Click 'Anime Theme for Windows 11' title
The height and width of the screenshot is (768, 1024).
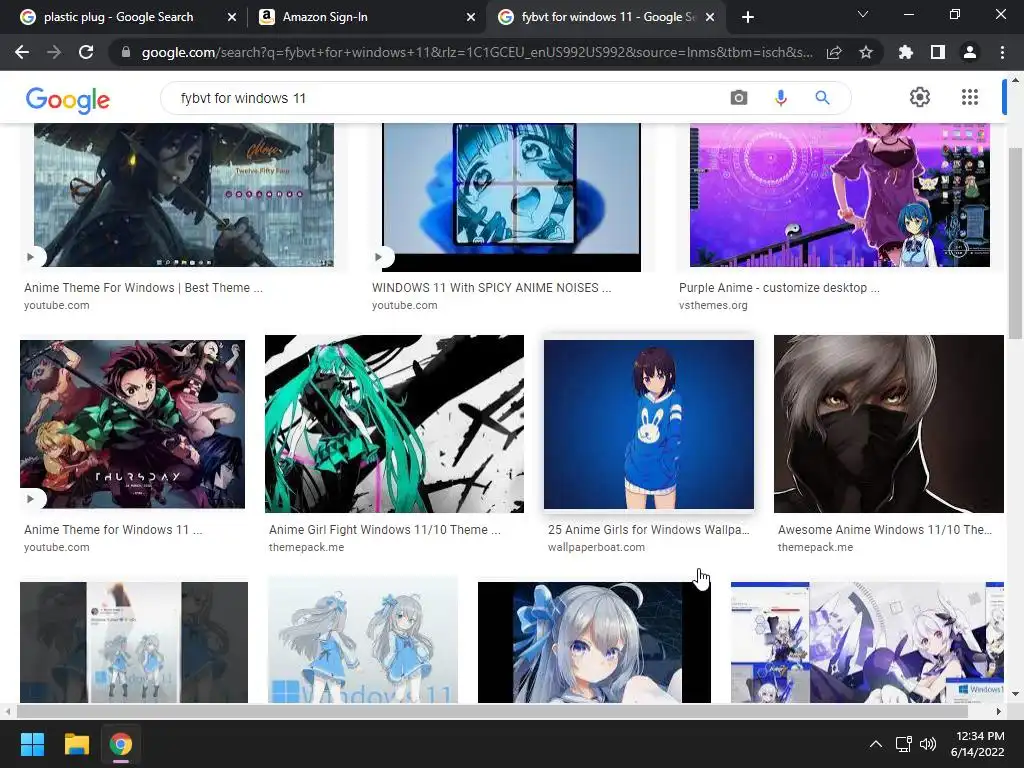[113, 530]
